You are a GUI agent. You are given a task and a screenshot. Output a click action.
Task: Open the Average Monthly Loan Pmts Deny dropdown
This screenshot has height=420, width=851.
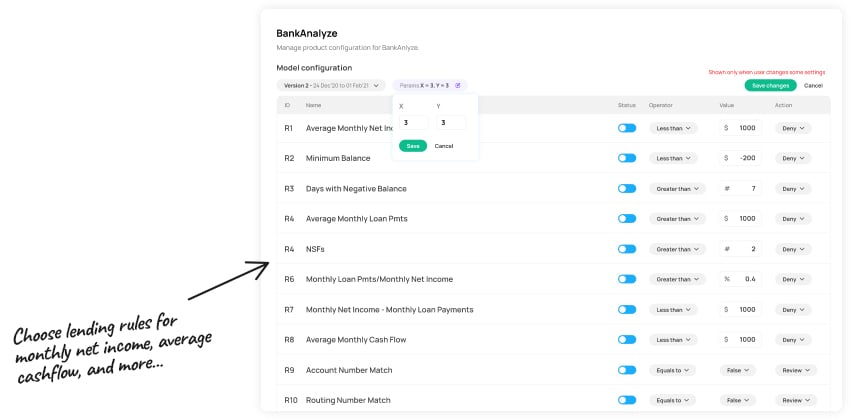pos(793,219)
